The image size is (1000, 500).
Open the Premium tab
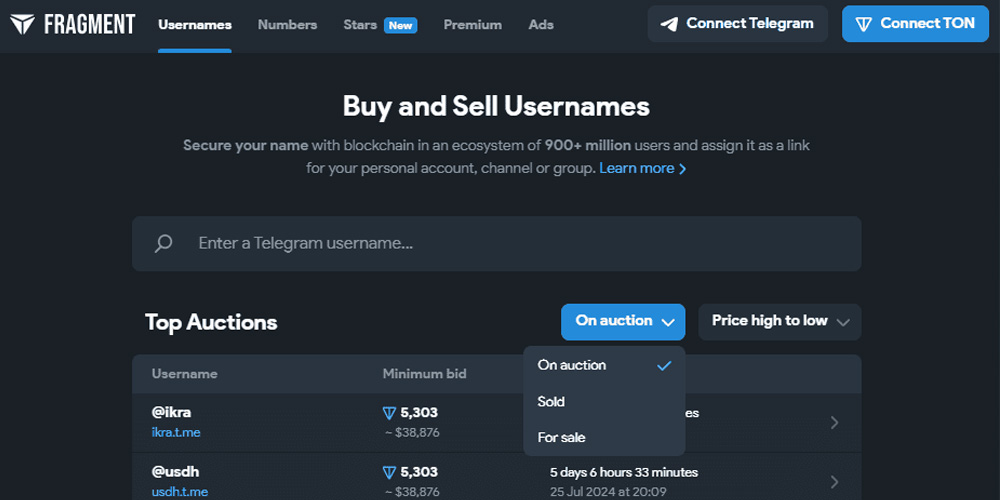(x=473, y=25)
